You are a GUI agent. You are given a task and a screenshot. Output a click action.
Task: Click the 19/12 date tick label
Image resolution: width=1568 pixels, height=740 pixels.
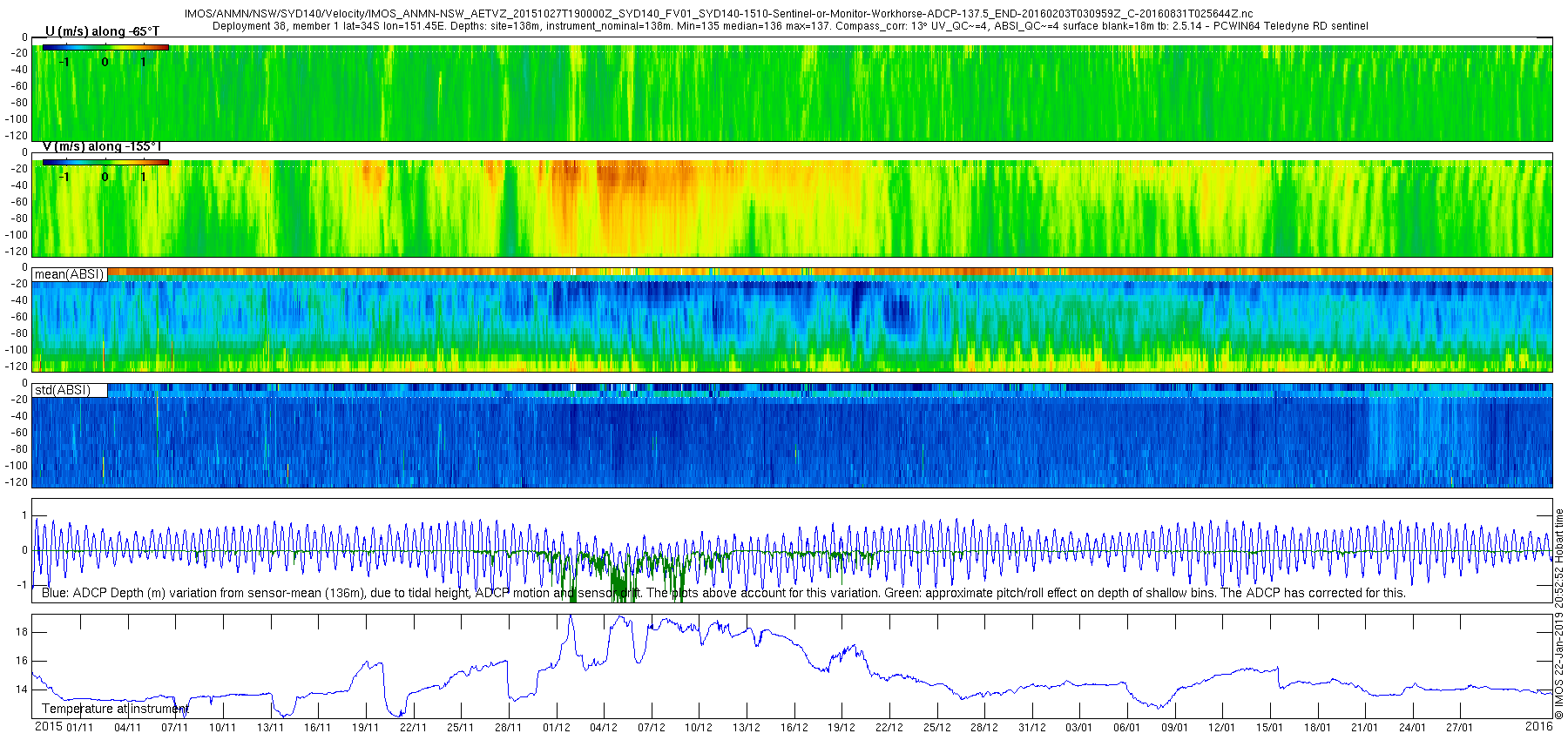[841, 728]
